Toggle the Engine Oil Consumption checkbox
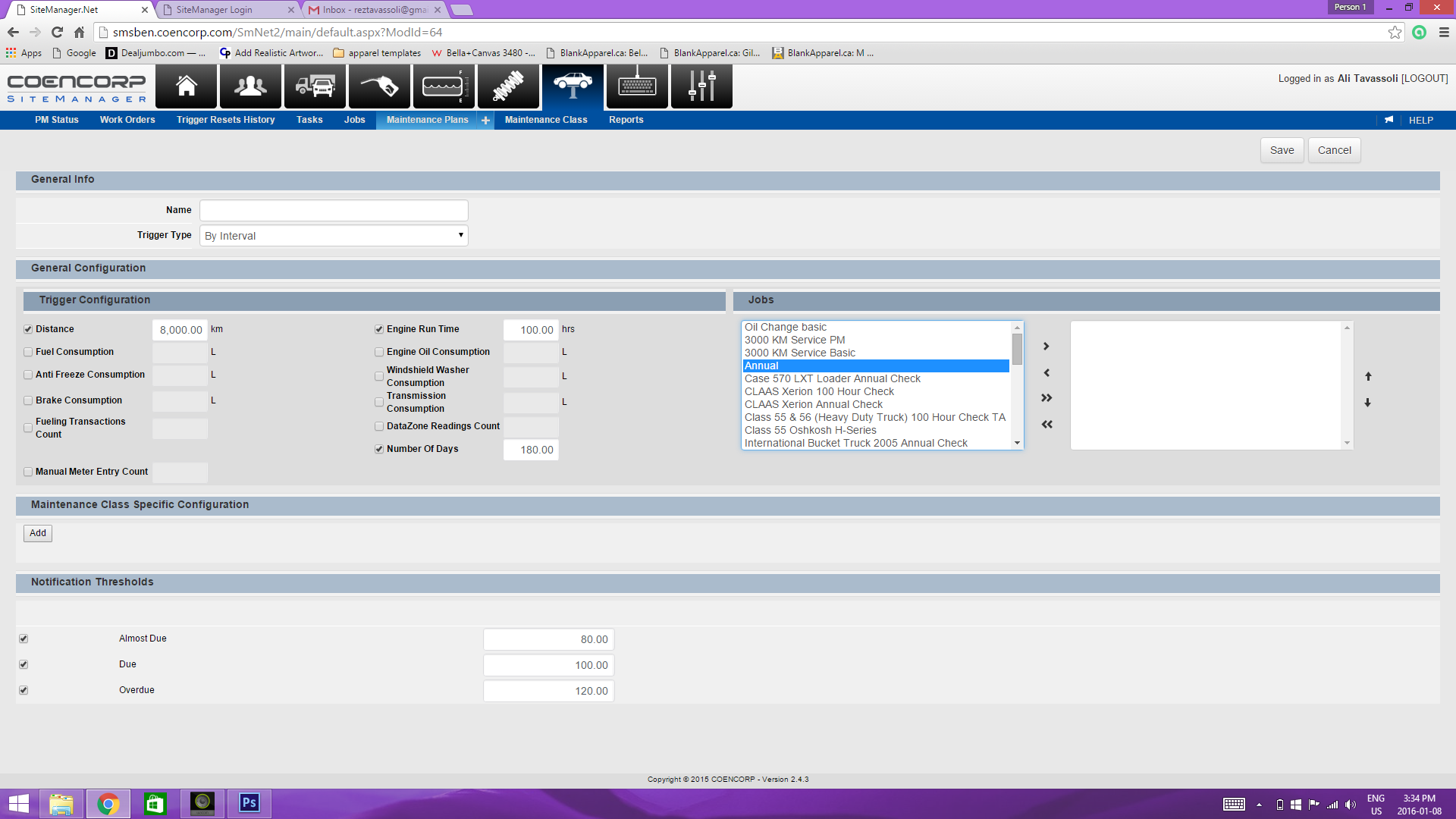This screenshot has width=1456, height=819. [379, 351]
